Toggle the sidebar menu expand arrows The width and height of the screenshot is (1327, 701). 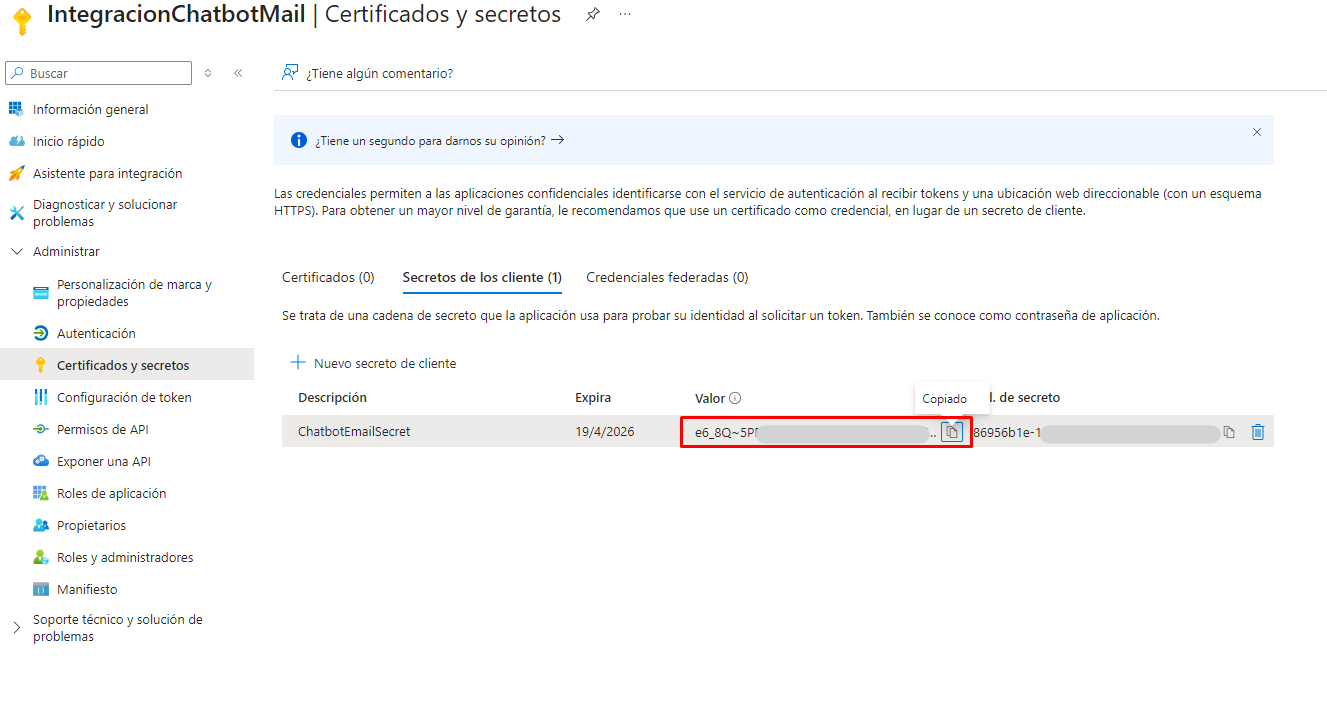pyautogui.click(x=208, y=73)
